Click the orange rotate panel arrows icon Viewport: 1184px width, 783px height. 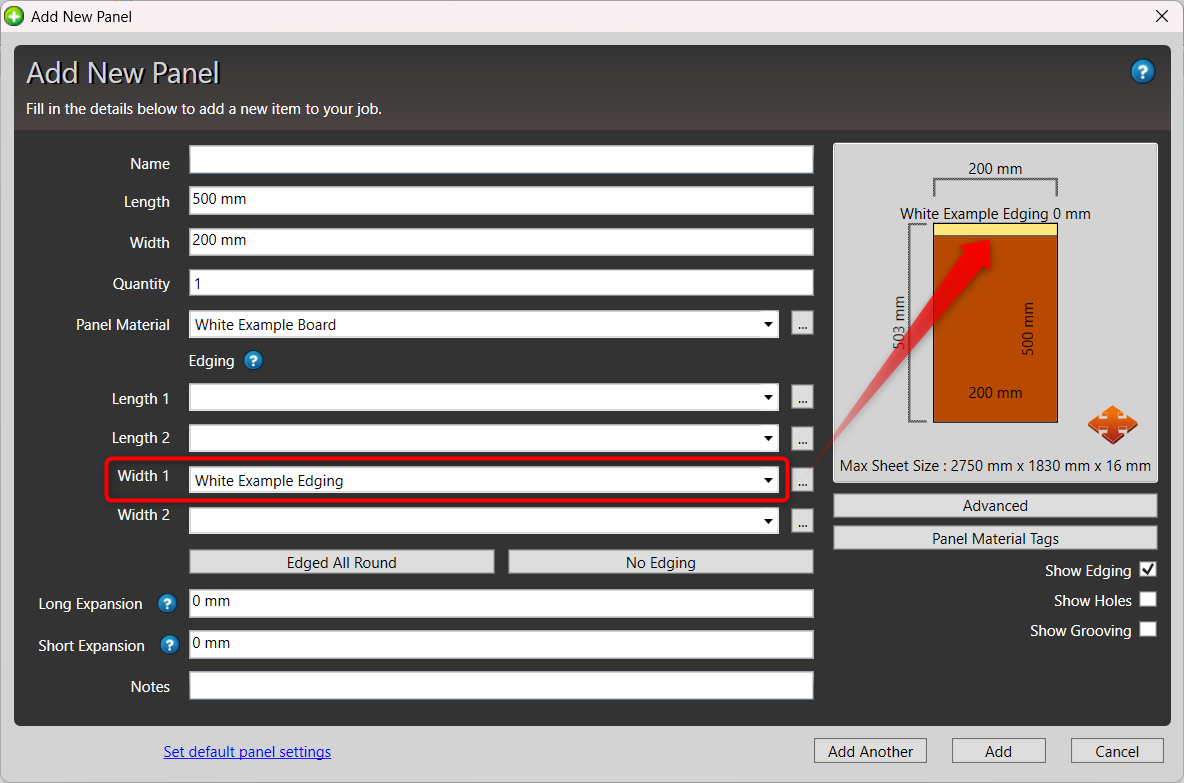pos(1112,424)
